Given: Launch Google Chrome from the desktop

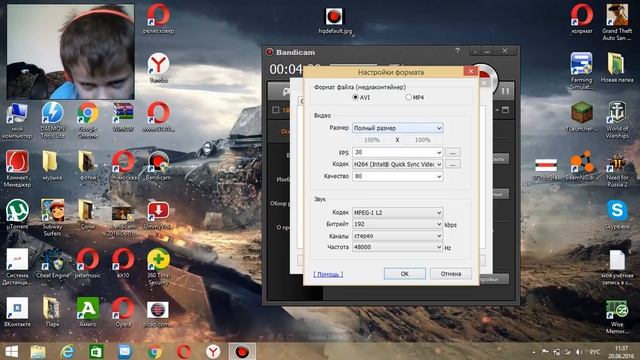Looking at the screenshot, I should tap(88, 120).
